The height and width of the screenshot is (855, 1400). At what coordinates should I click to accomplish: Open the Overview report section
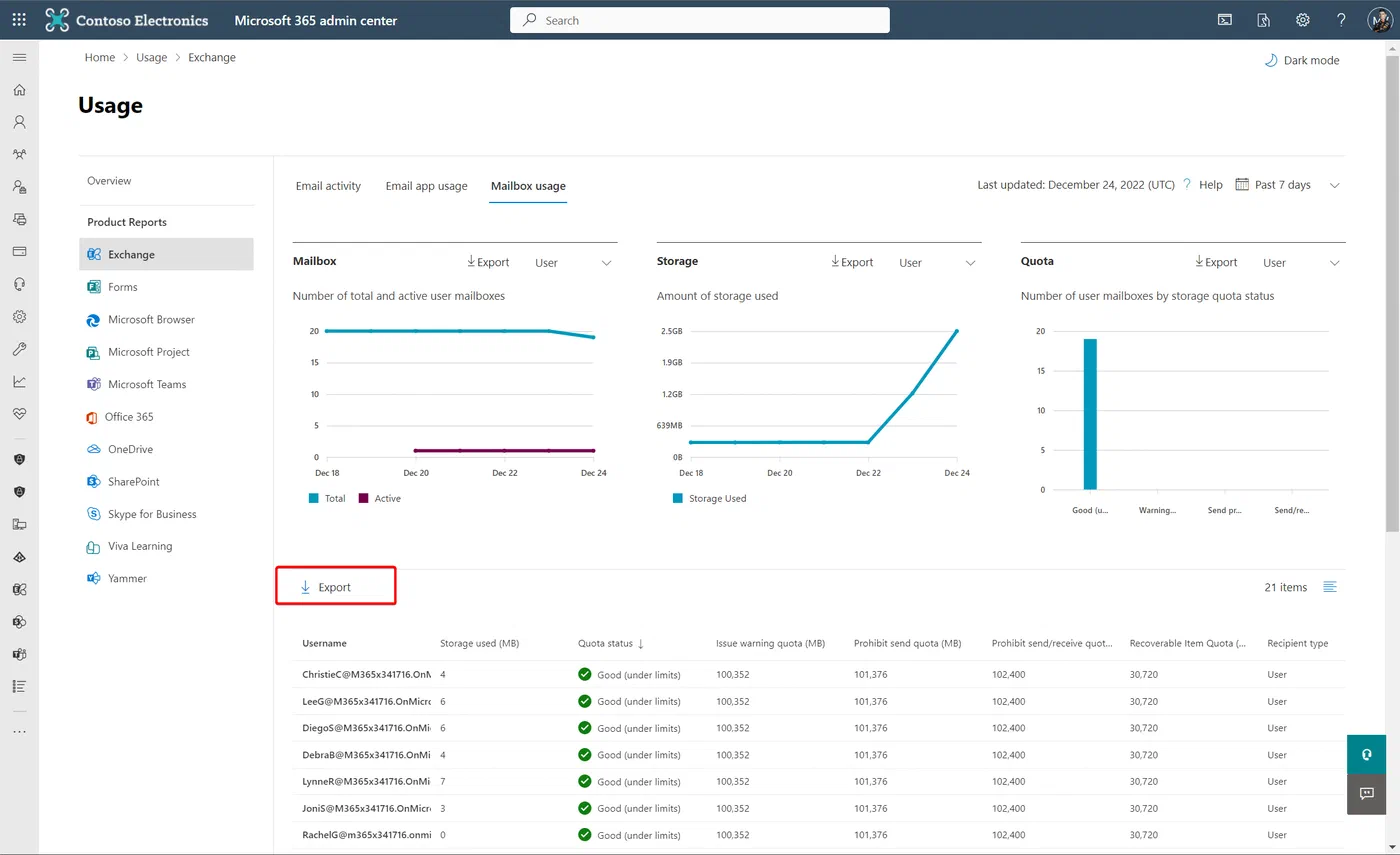point(109,181)
